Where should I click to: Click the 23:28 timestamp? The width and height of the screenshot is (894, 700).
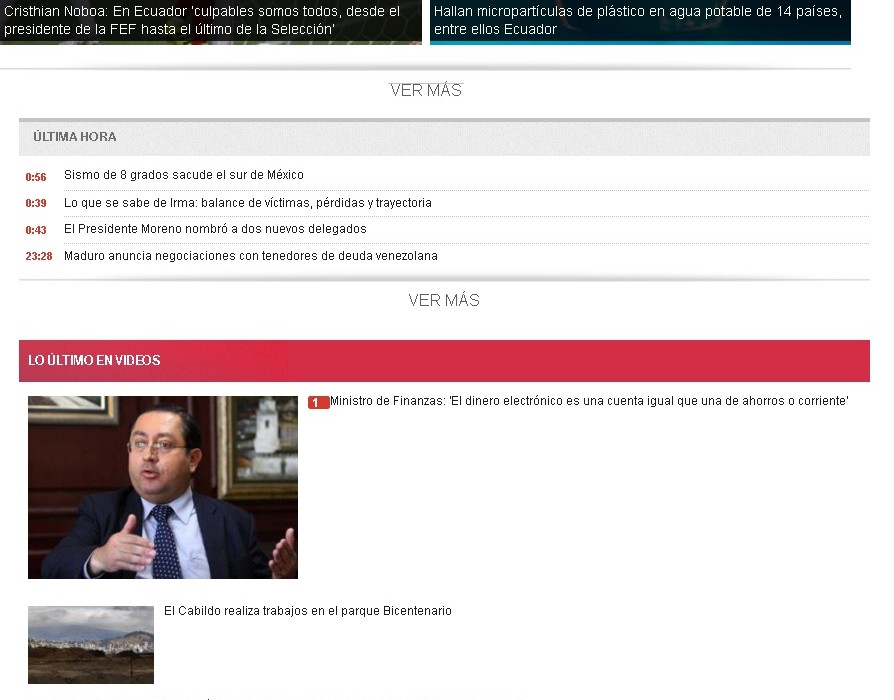pyautogui.click(x=39, y=257)
